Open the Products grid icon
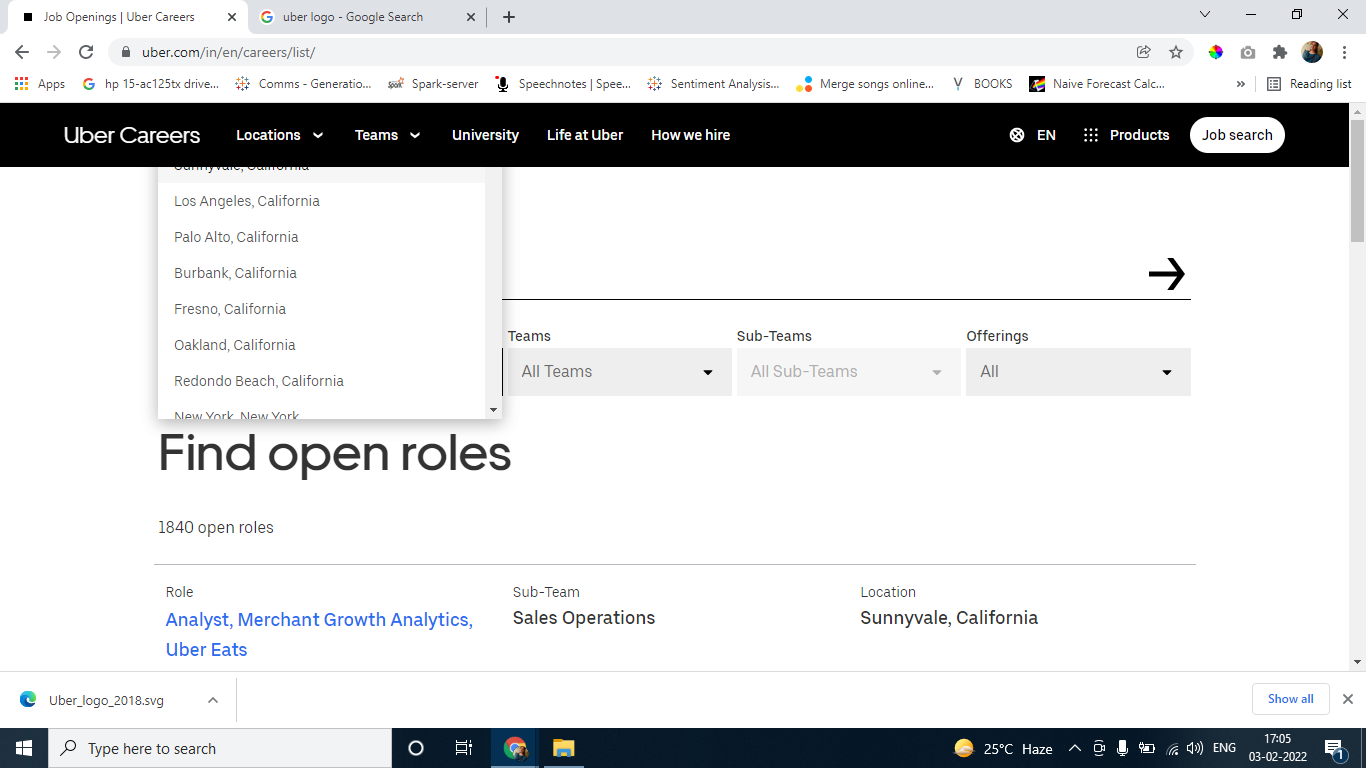1366x768 pixels. 1091,135
